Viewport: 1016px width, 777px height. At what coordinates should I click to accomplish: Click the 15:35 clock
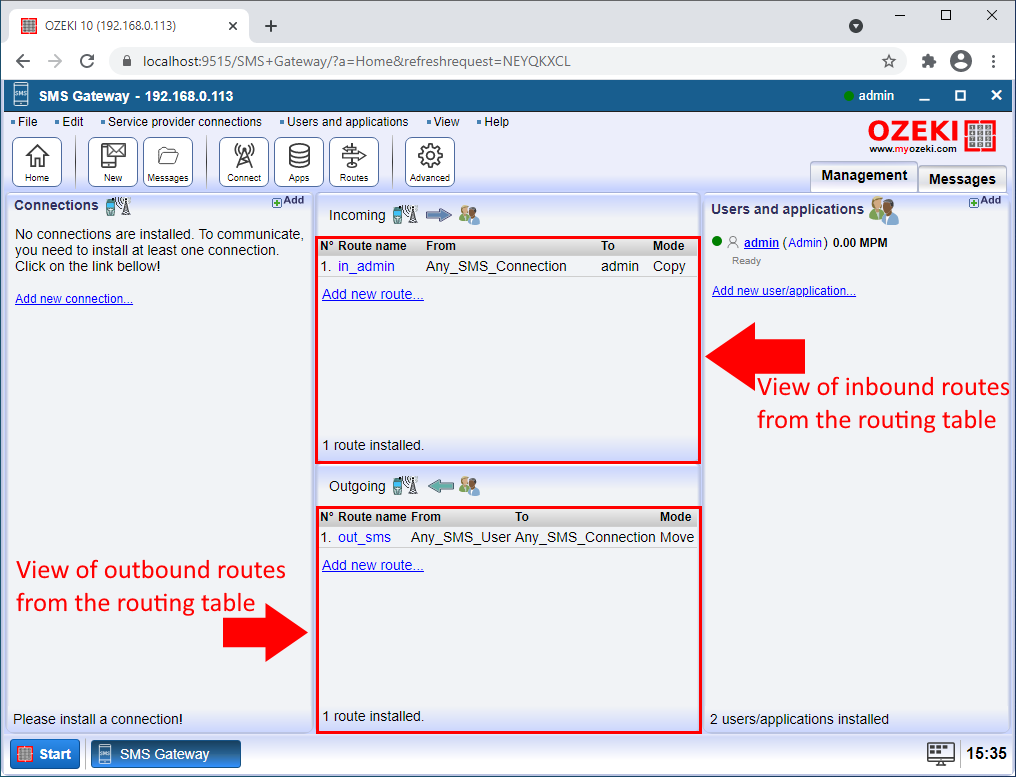[x=986, y=754]
